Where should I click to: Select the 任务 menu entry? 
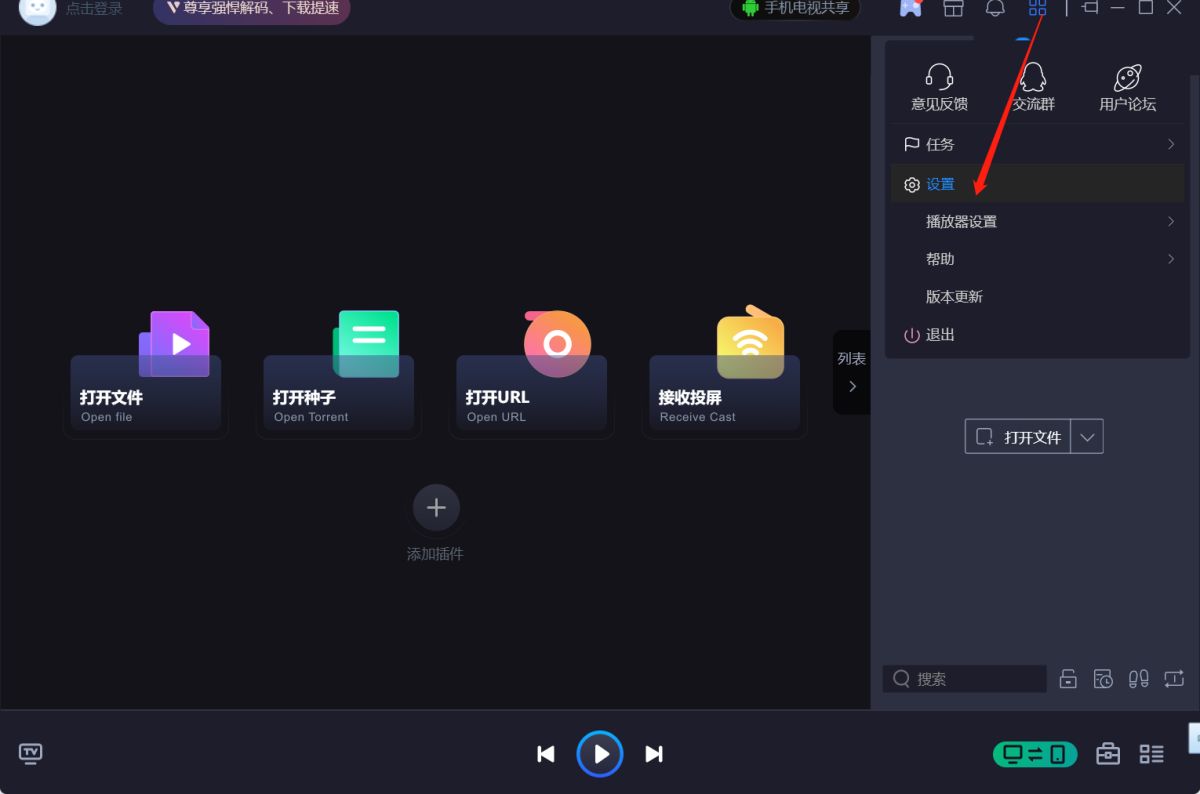(1037, 145)
